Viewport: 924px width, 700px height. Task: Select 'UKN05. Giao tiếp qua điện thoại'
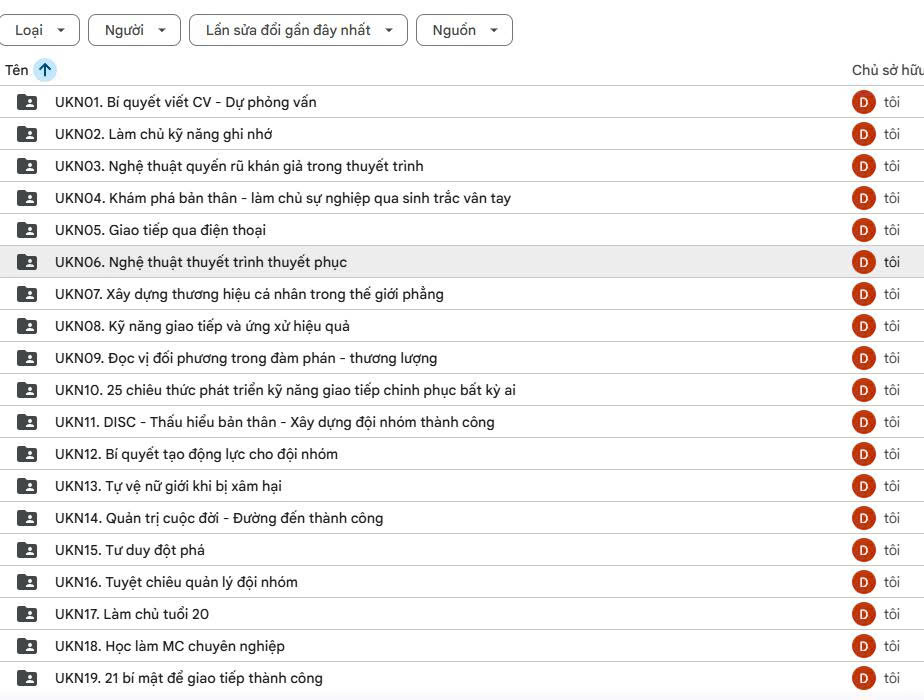pyautogui.click(x=160, y=230)
